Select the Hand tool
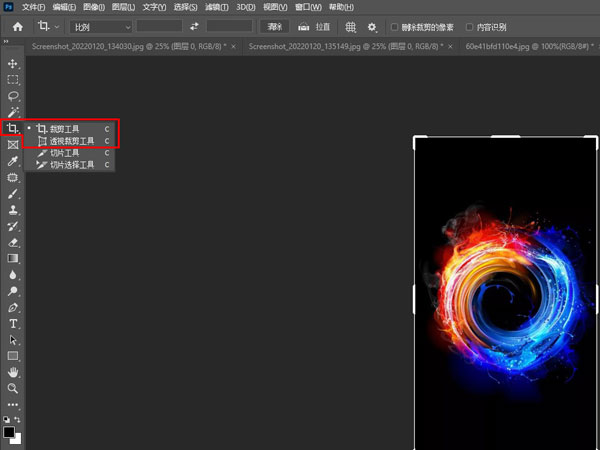600x450 pixels. (13, 372)
